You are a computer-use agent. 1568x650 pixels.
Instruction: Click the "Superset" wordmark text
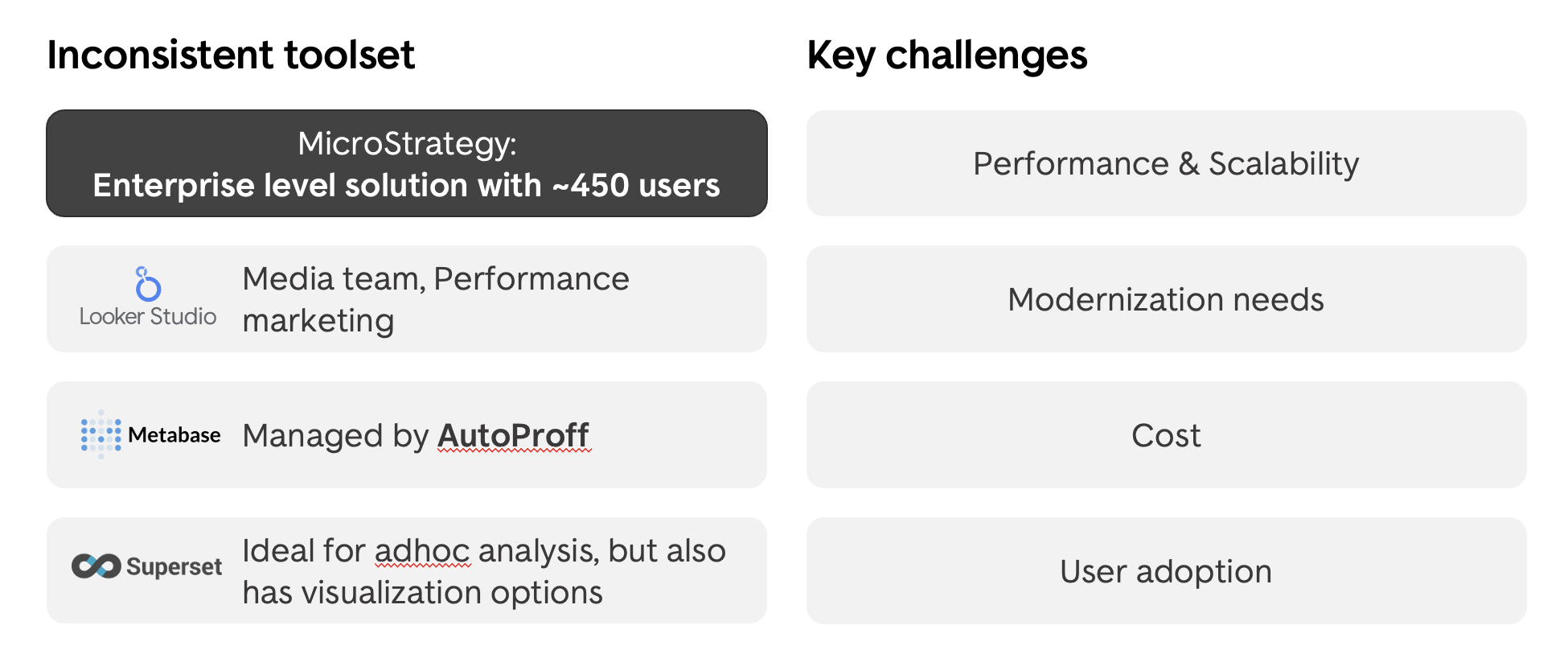tap(174, 567)
